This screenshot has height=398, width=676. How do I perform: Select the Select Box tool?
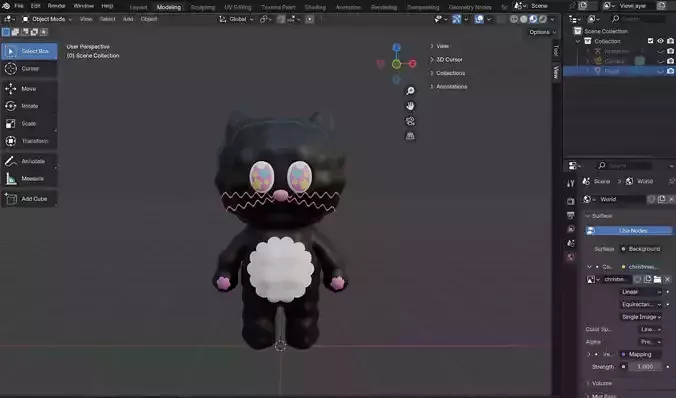pos(29,51)
